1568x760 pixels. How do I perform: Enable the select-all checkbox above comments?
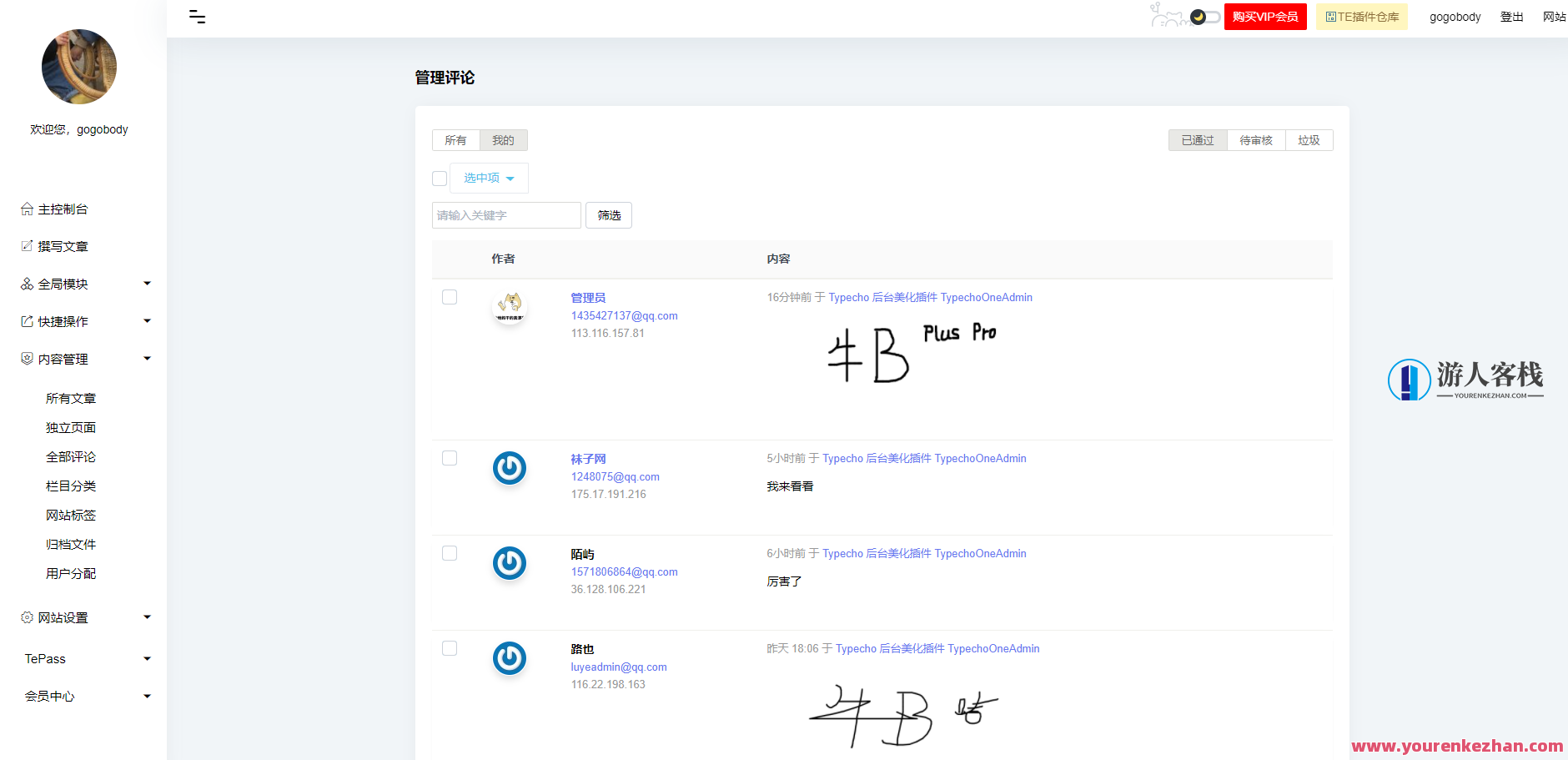(x=440, y=178)
